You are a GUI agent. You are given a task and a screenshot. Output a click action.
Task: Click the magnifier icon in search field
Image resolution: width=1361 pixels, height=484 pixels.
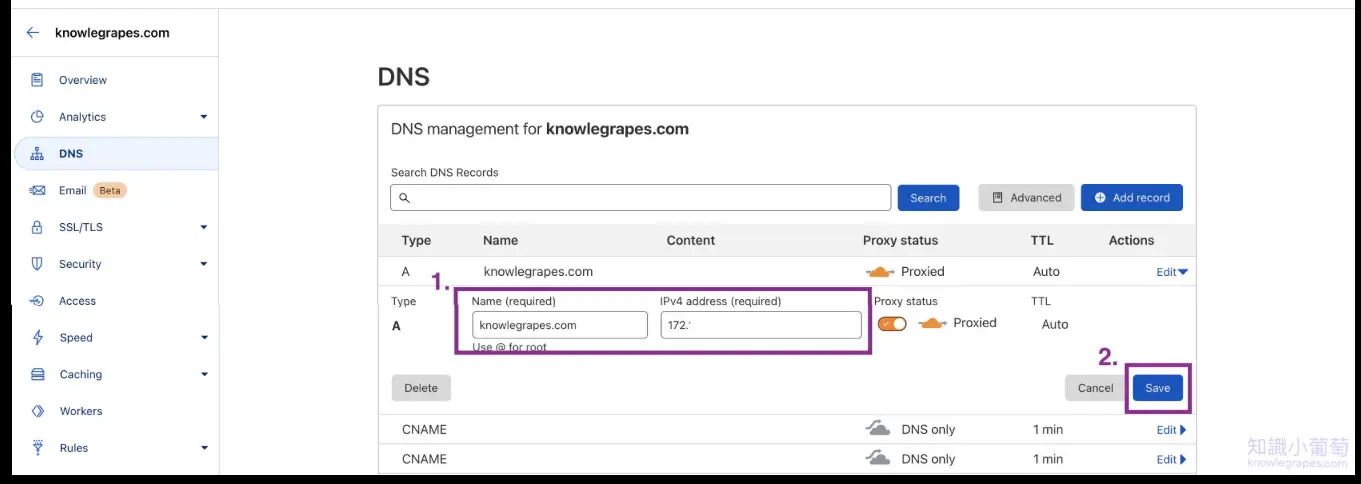[405, 198]
